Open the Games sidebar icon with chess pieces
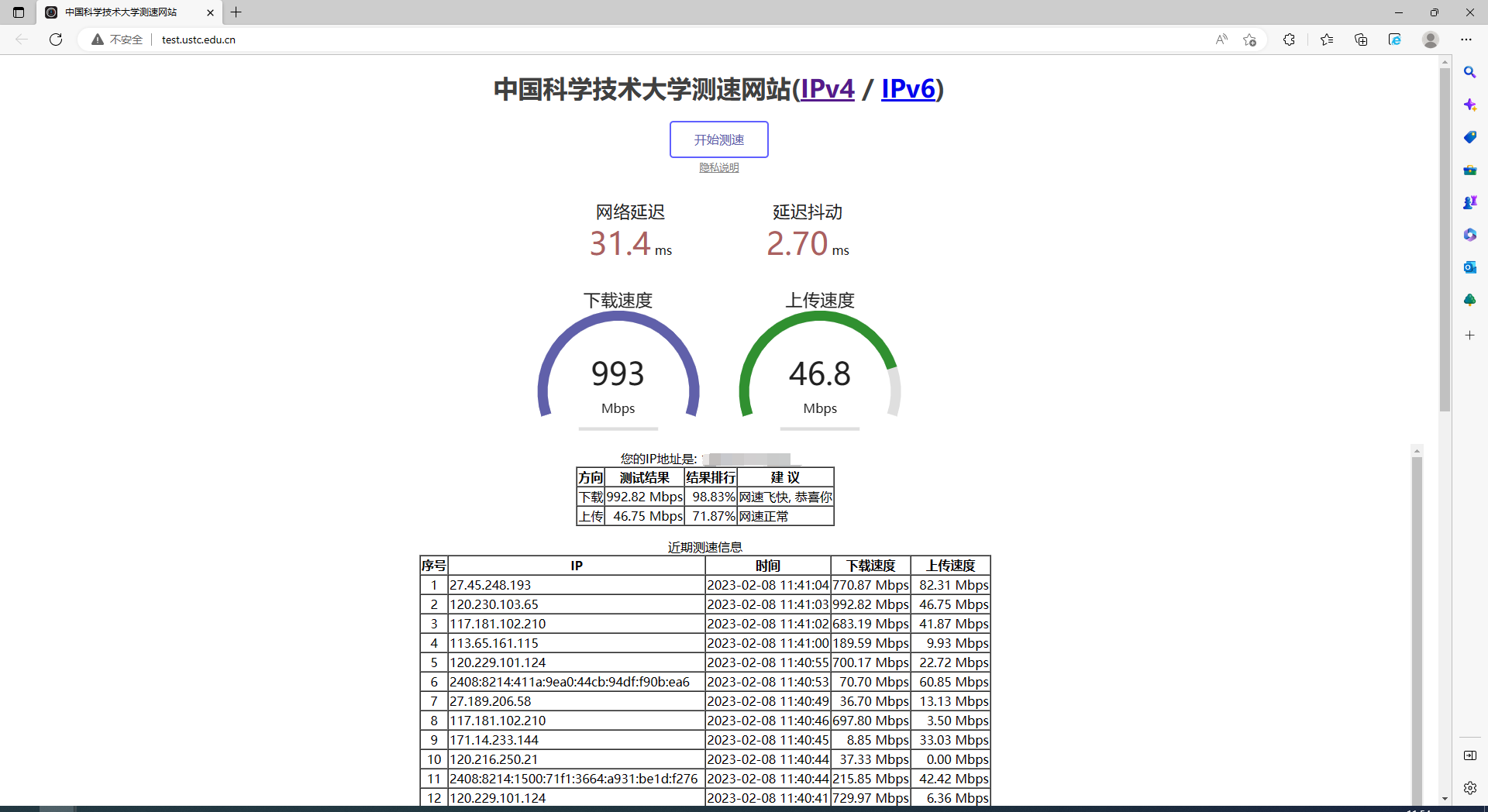Screen dimensions: 1488x812 (1469, 202)
